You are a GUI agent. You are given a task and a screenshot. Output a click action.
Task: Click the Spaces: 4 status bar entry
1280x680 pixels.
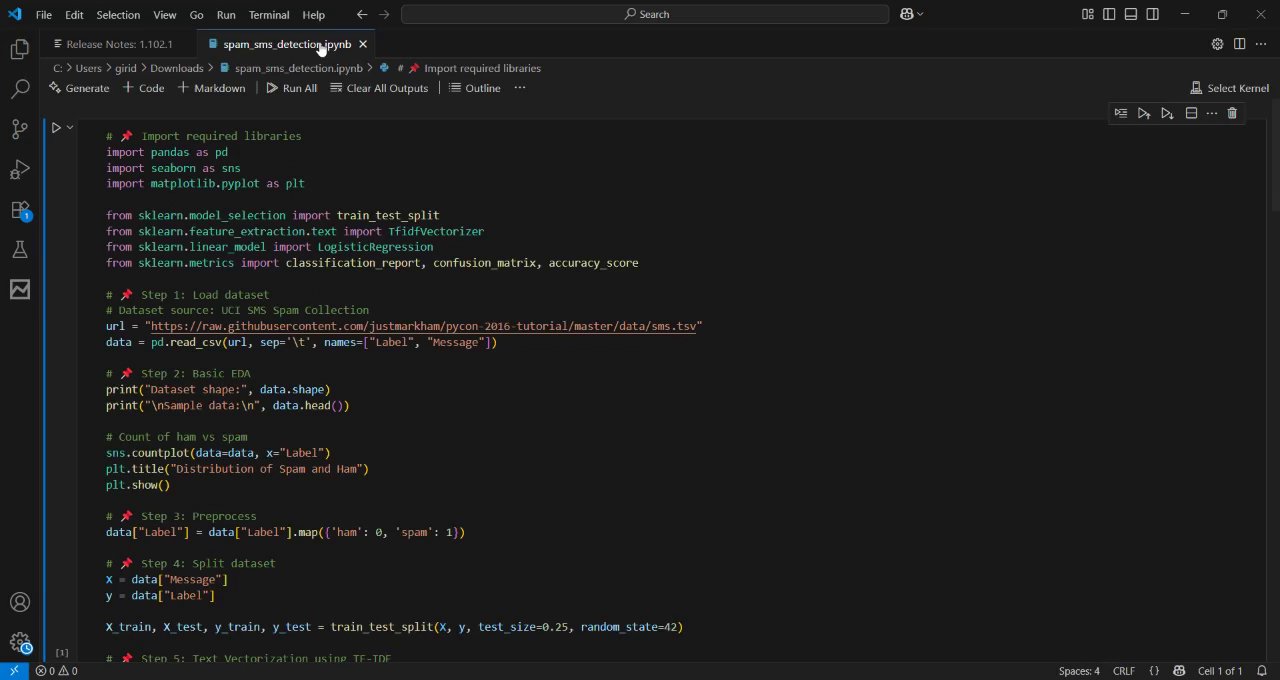tap(1079, 671)
